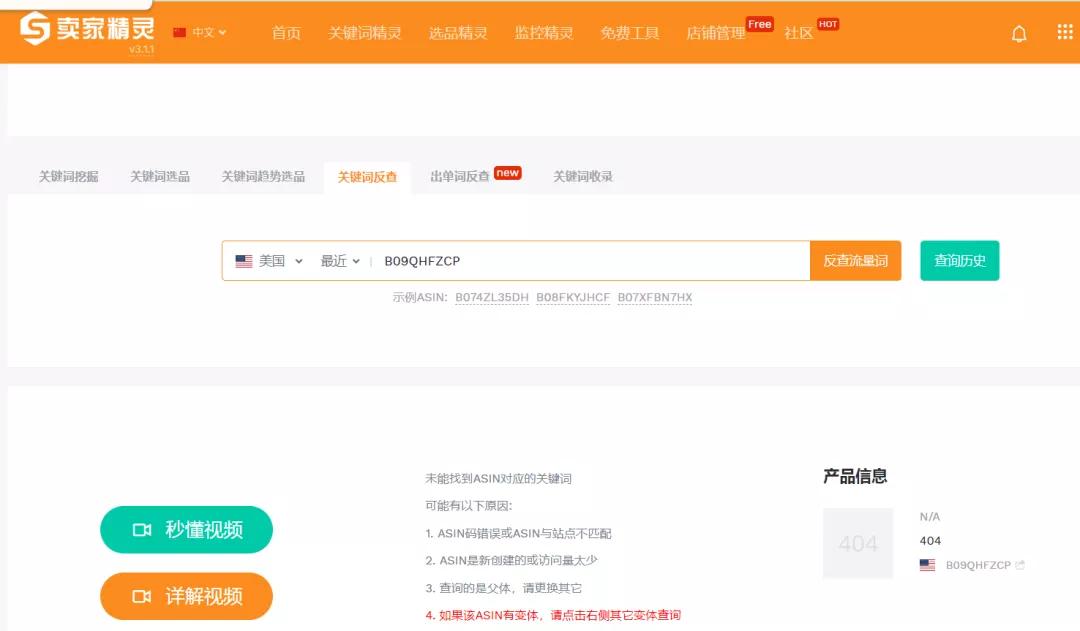Copy the ASIN using the copy icon

pyautogui.click(x=1018, y=564)
